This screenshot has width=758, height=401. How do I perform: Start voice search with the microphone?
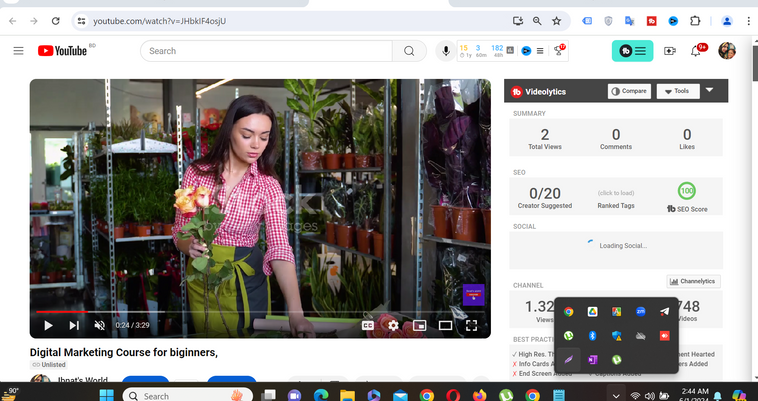tap(445, 51)
